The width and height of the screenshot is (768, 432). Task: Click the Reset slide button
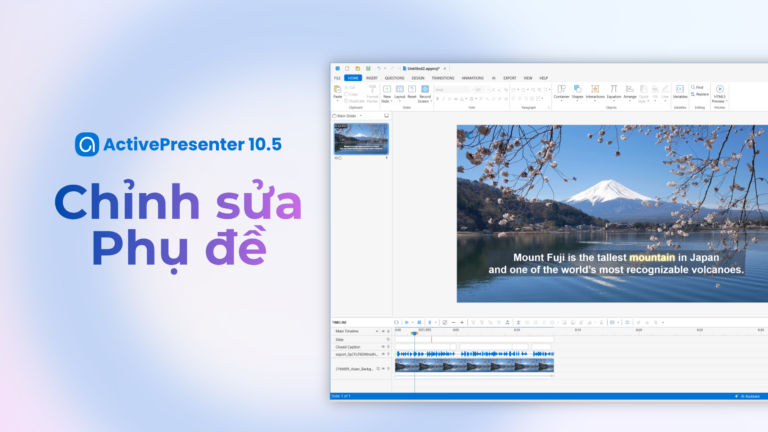(412, 92)
